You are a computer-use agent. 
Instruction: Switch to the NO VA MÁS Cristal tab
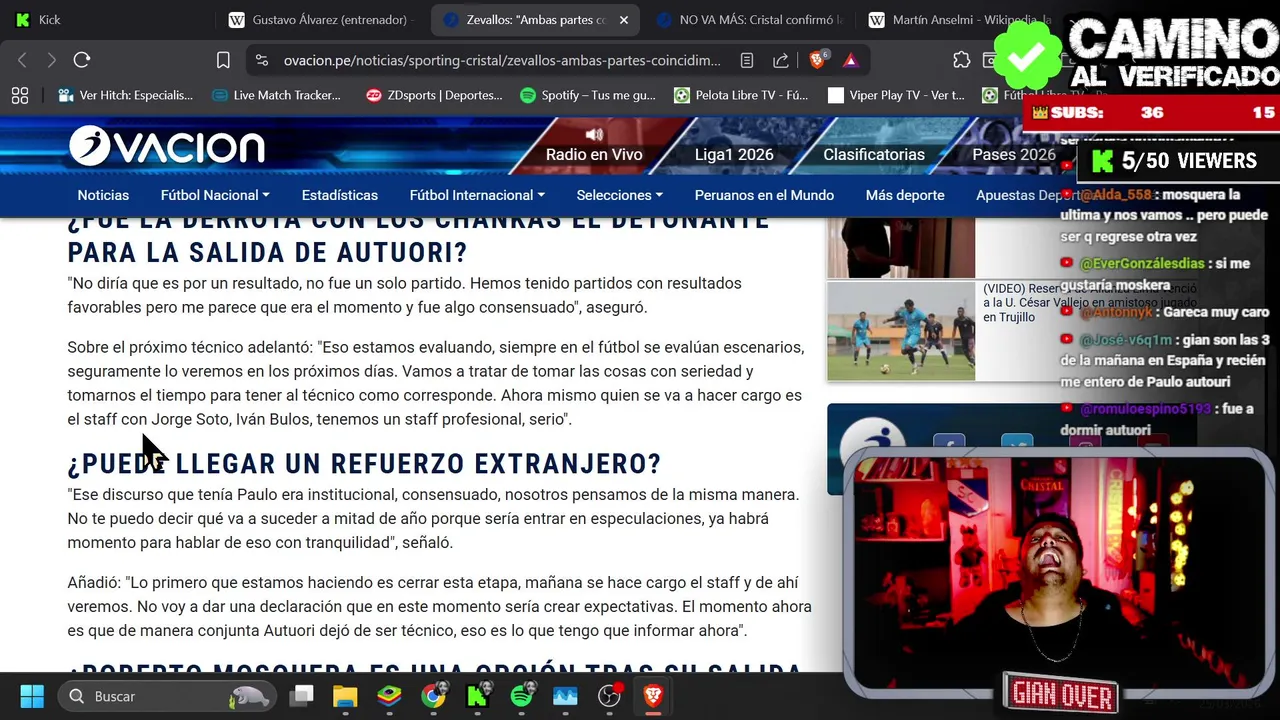point(750,20)
